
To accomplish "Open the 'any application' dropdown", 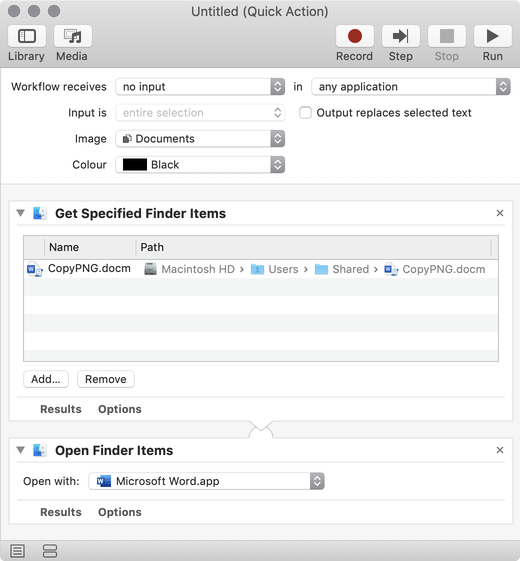I will click(411, 87).
